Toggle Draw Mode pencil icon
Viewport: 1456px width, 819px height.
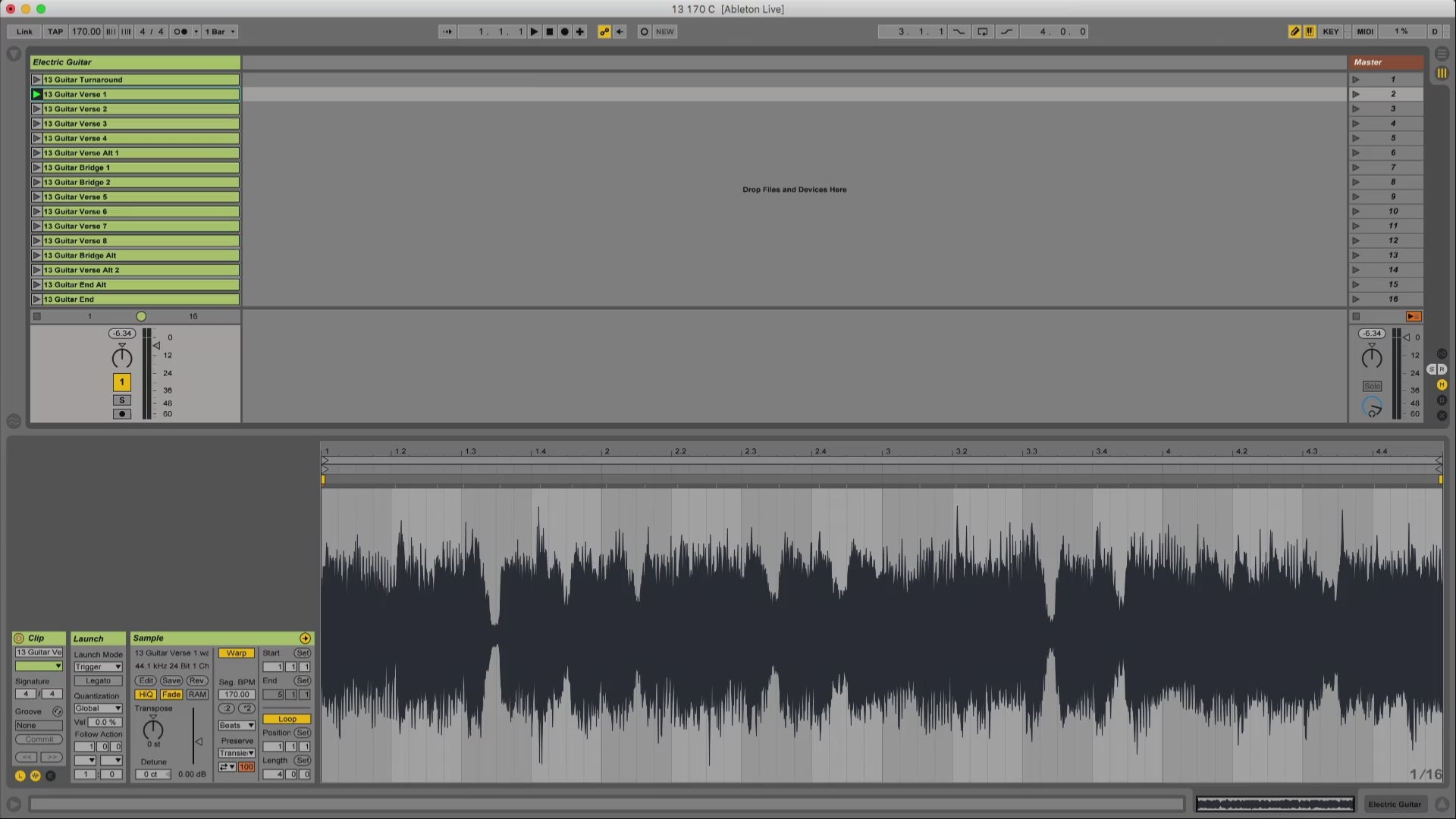1294,32
